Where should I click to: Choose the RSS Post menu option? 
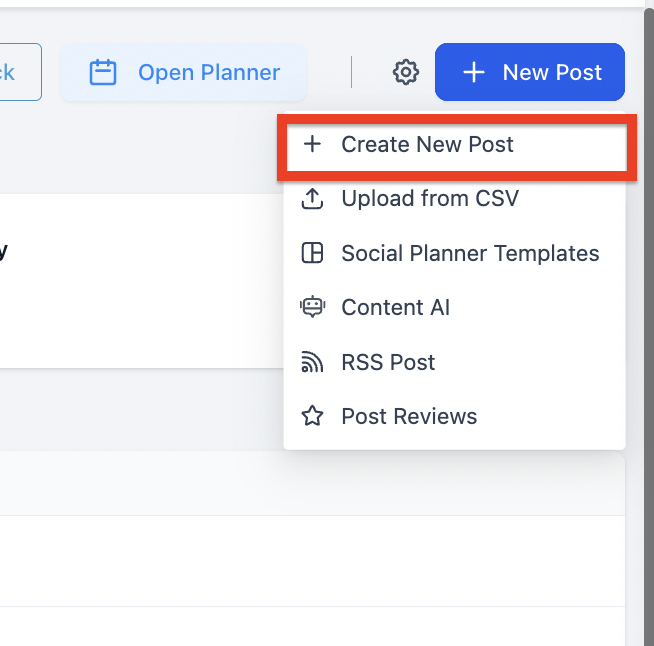[388, 362]
